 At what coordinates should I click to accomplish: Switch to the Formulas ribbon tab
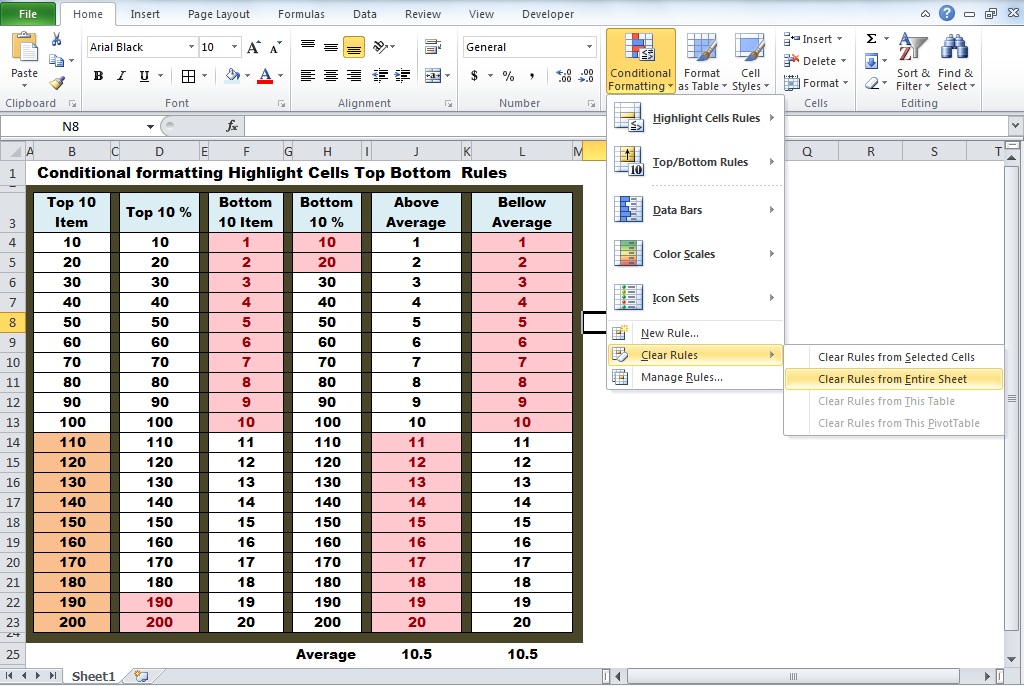click(x=300, y=14)
